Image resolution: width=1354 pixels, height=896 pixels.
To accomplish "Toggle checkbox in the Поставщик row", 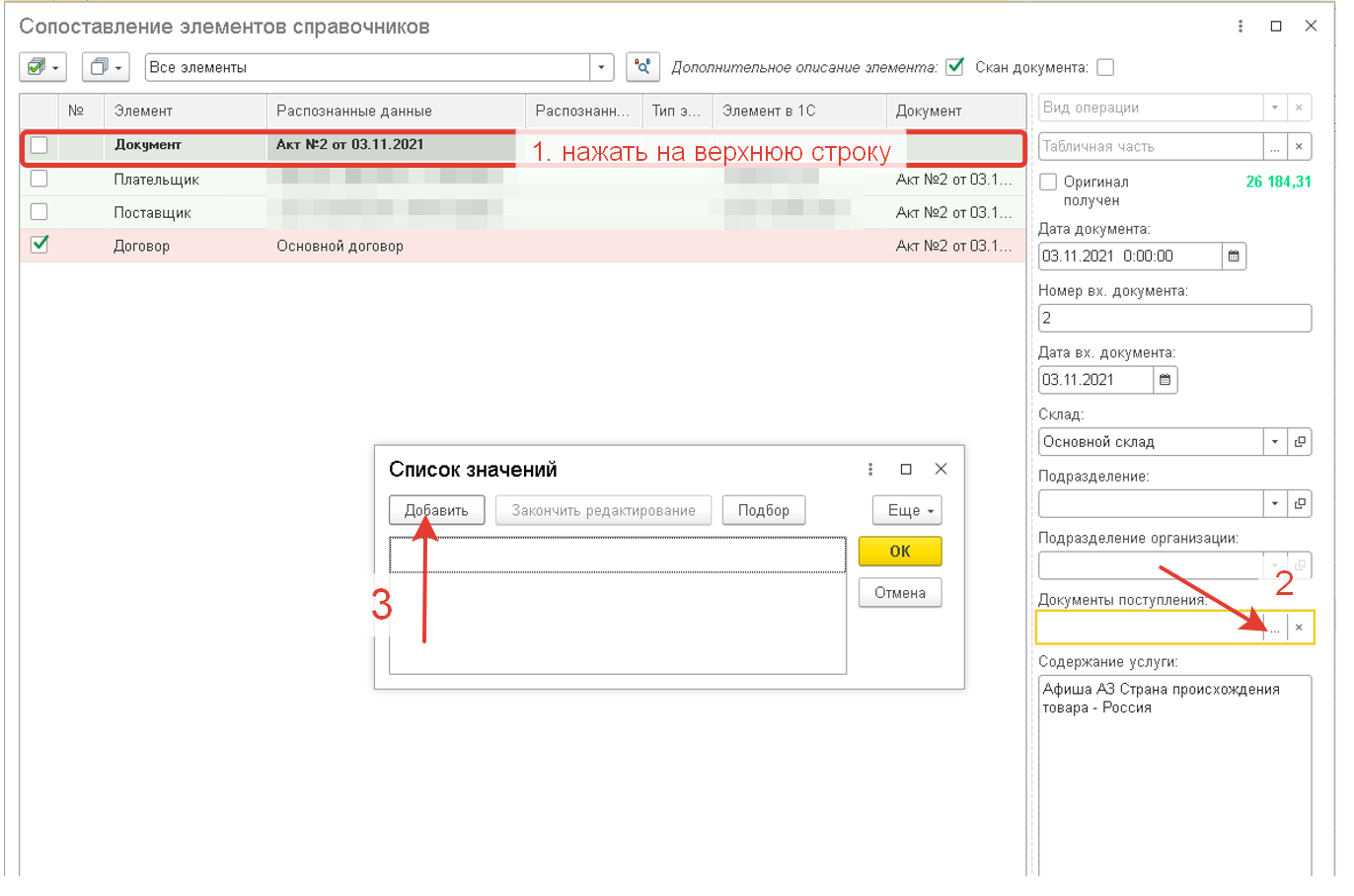I will tap(39, 211).
